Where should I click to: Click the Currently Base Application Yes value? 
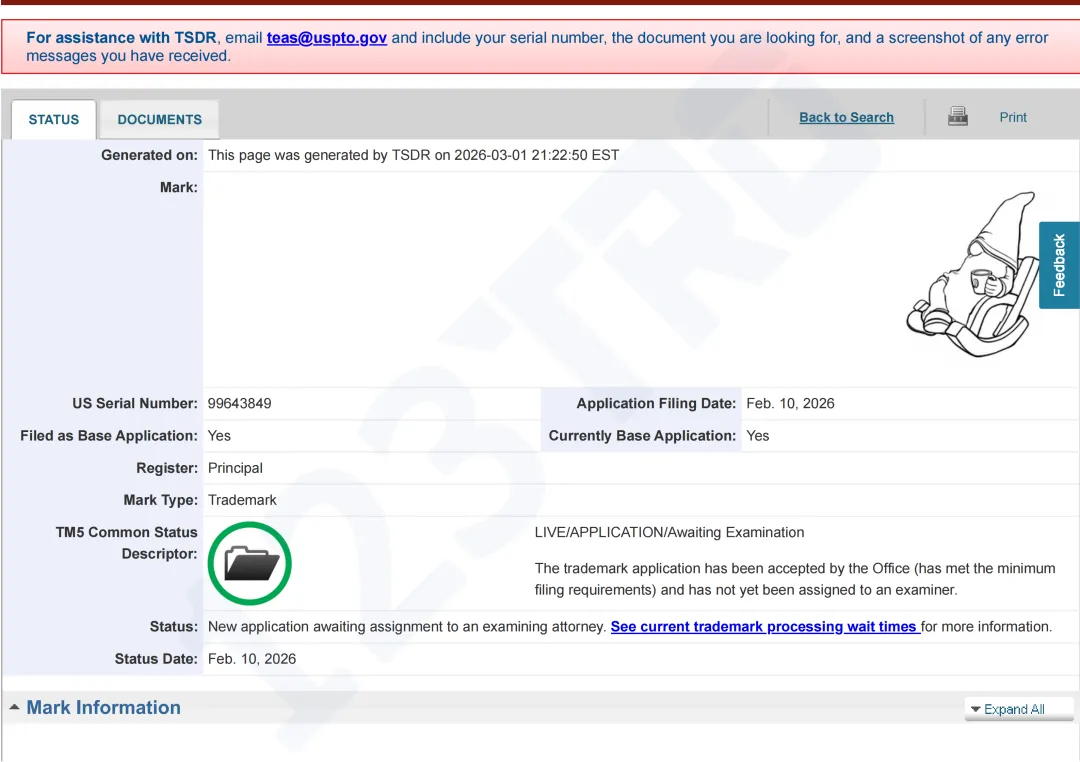tap(758, 436)
